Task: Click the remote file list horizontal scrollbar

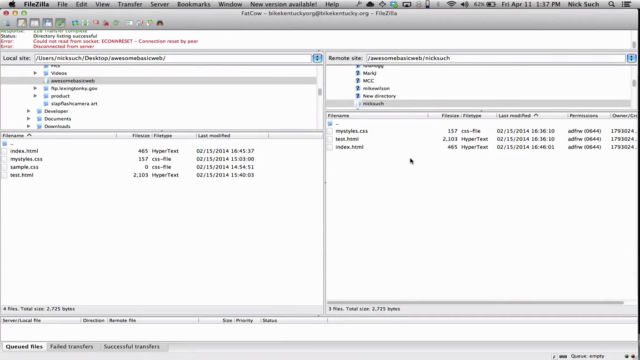Action: coord(476,302)
